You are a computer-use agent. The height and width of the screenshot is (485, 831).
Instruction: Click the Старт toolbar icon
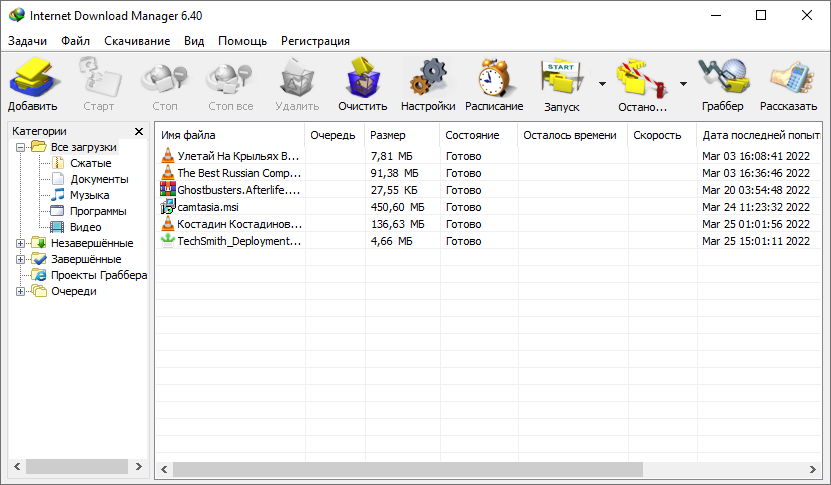[x=99, y=78]
